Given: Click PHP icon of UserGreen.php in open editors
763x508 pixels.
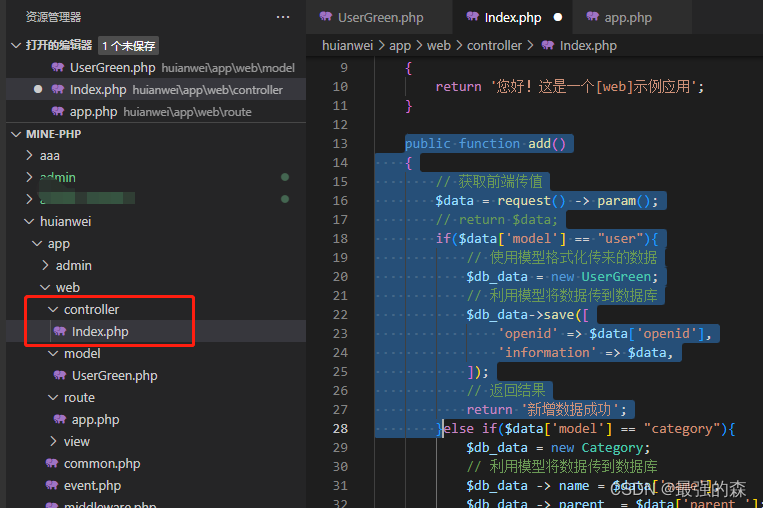Looking at the screenshot, I should pos(58,67).
